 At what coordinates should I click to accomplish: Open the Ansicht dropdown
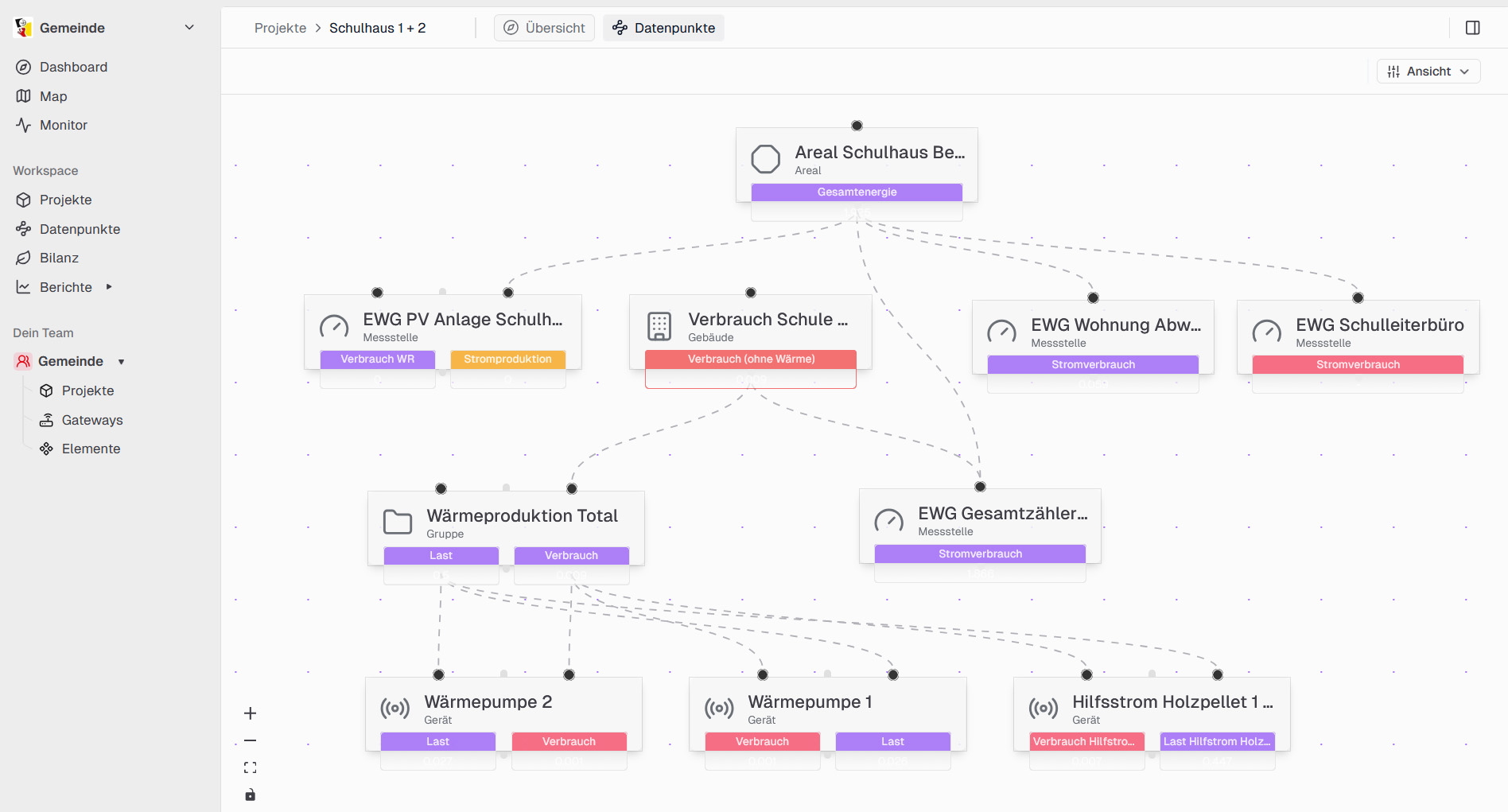tap(1428, 72)
